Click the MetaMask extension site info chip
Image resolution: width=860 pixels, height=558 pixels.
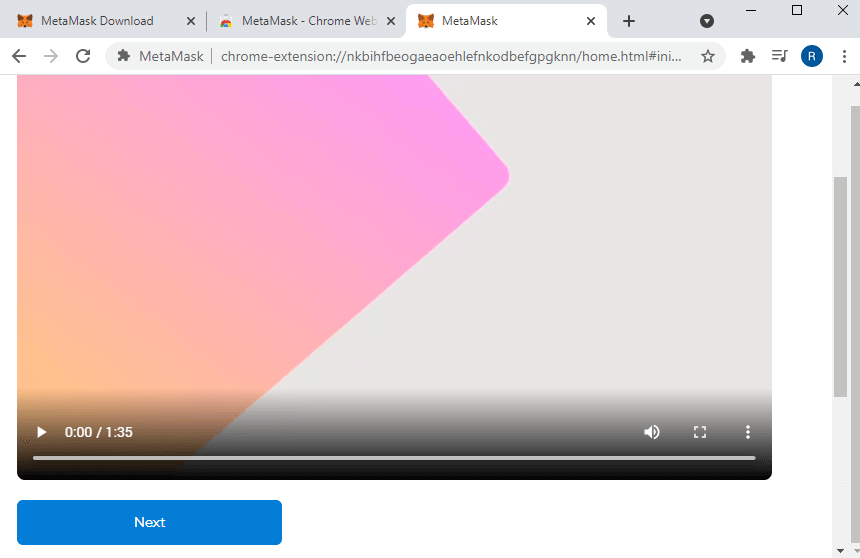[x=161, y=56]
